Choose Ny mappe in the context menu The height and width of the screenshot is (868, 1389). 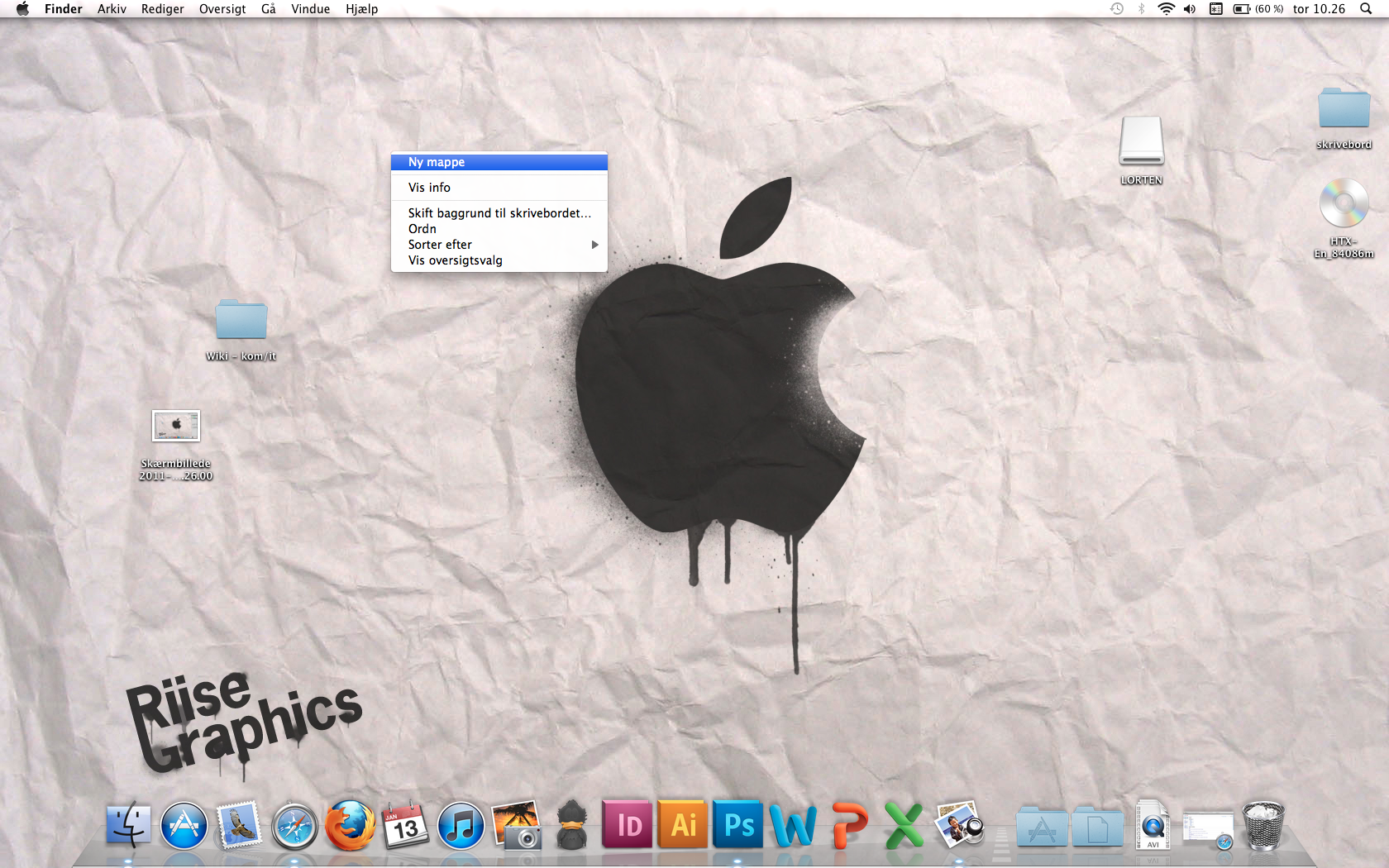(x=499, y=162)
